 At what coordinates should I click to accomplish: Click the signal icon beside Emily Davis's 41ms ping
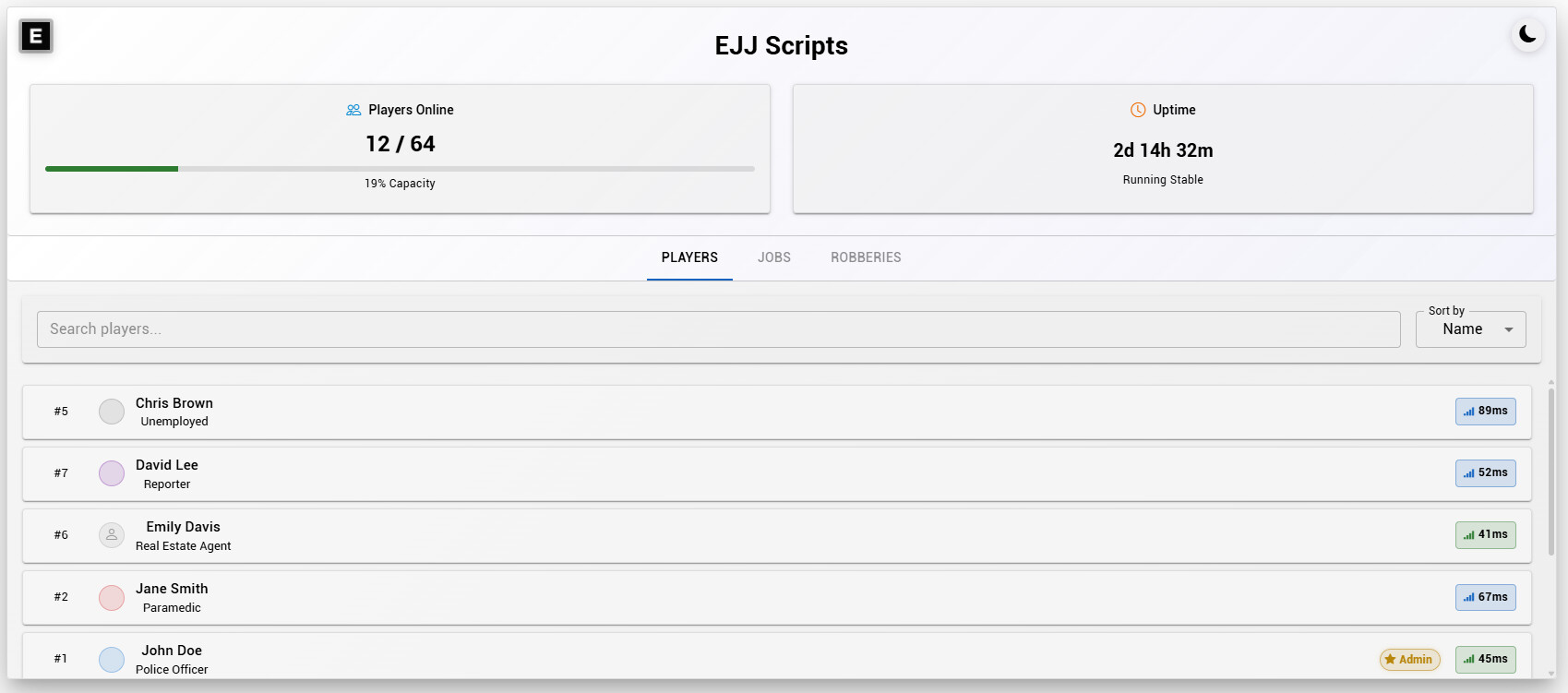(x=1467, y=535)
